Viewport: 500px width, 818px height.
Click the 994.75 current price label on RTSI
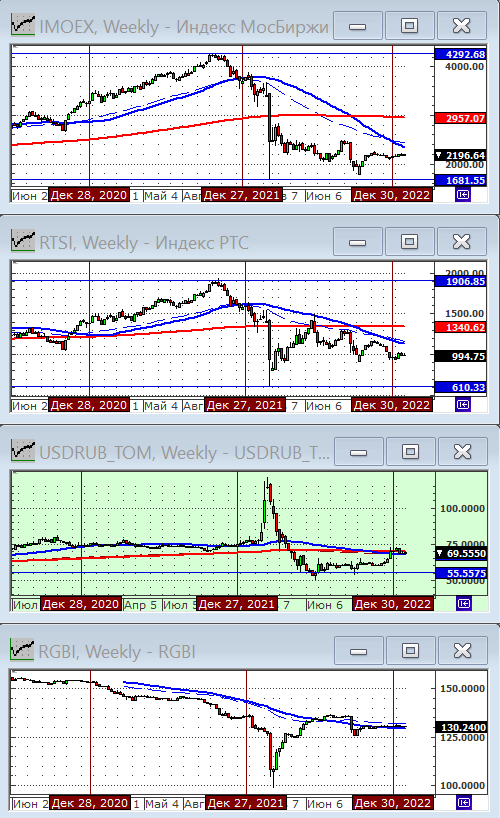(460, 356)
